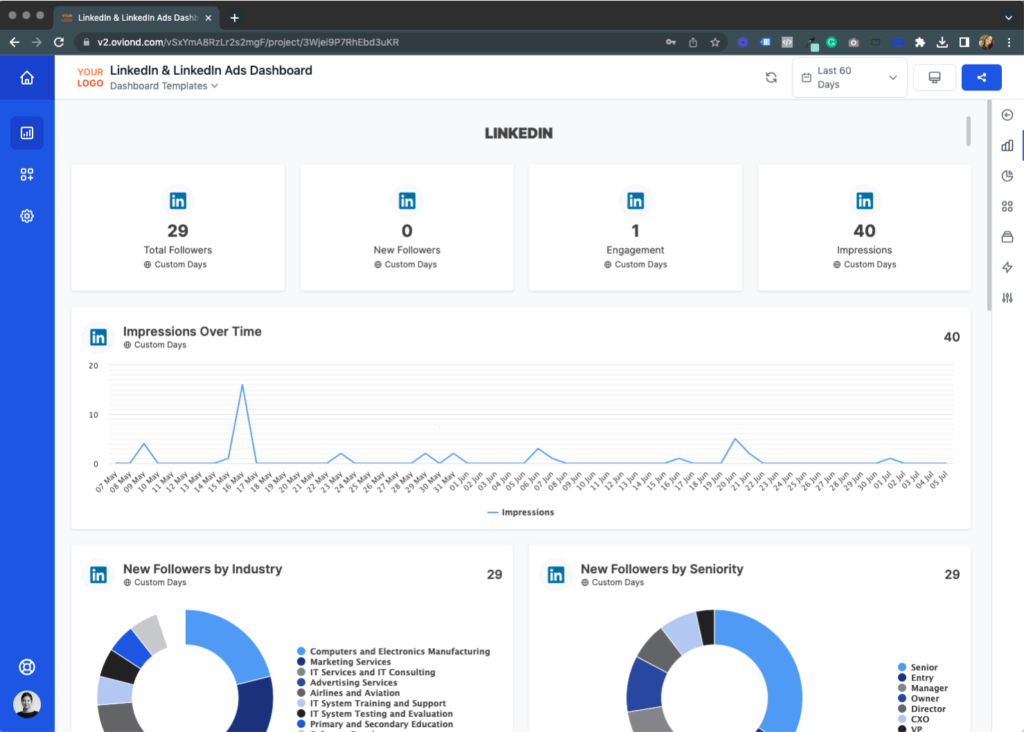Click the LinkedIn icon beside Impressions Over Time
Viewport: 1024px width, 732px height.
point(98,337)
